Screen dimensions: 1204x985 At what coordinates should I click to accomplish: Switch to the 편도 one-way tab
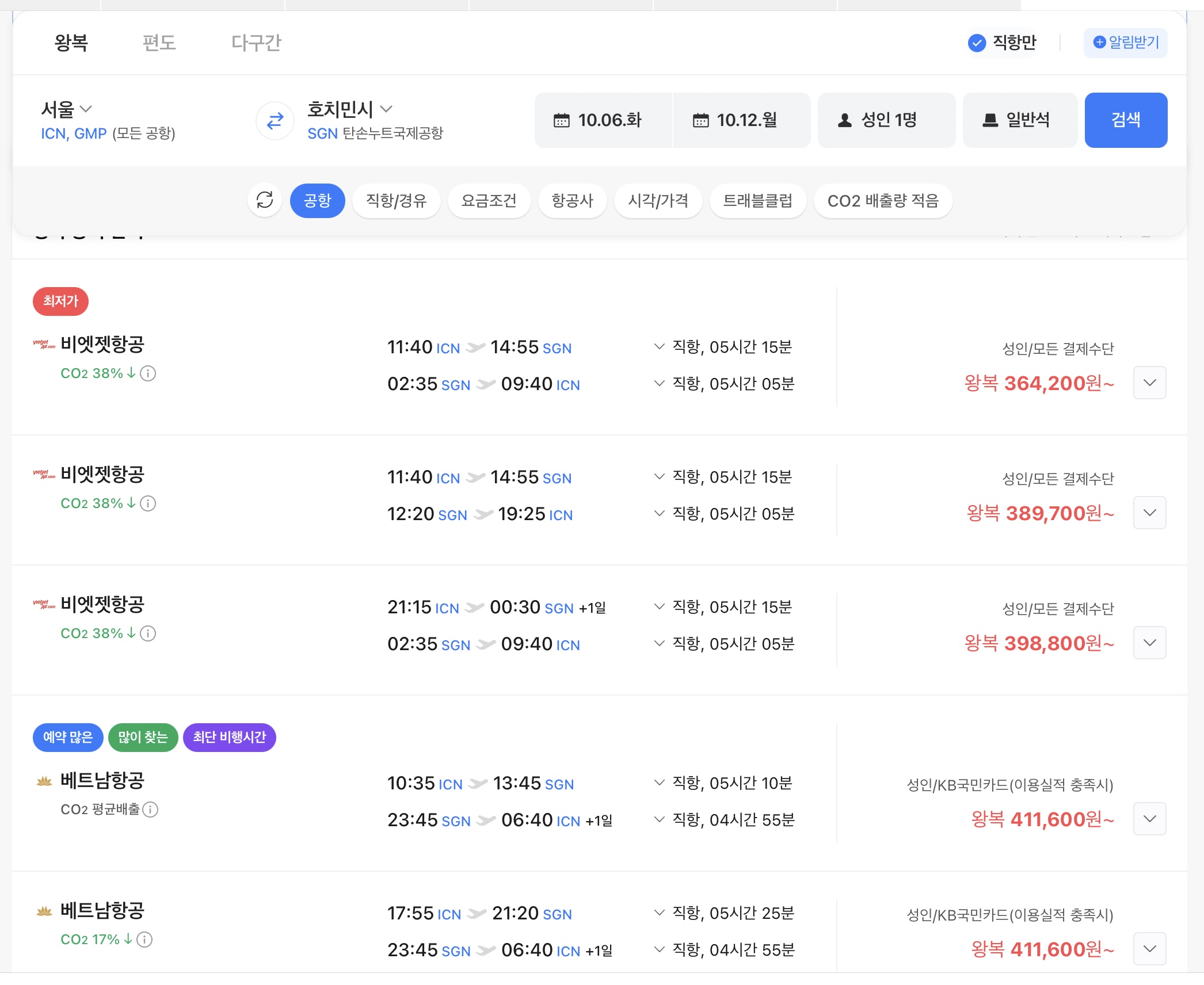[x=159, y=43]
